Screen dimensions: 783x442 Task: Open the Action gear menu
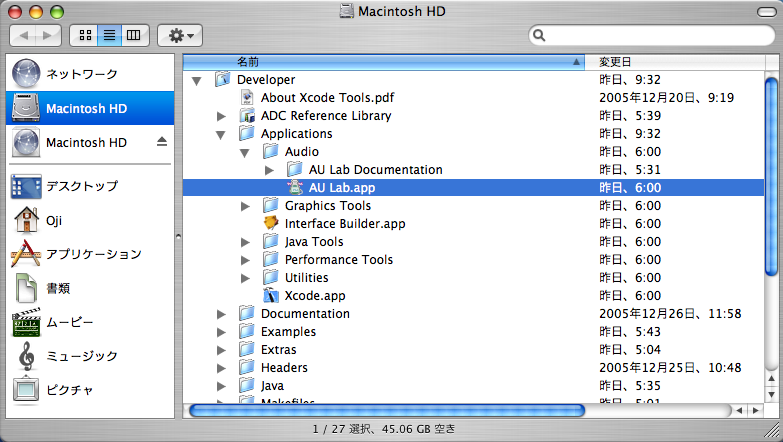coord(180,35)
